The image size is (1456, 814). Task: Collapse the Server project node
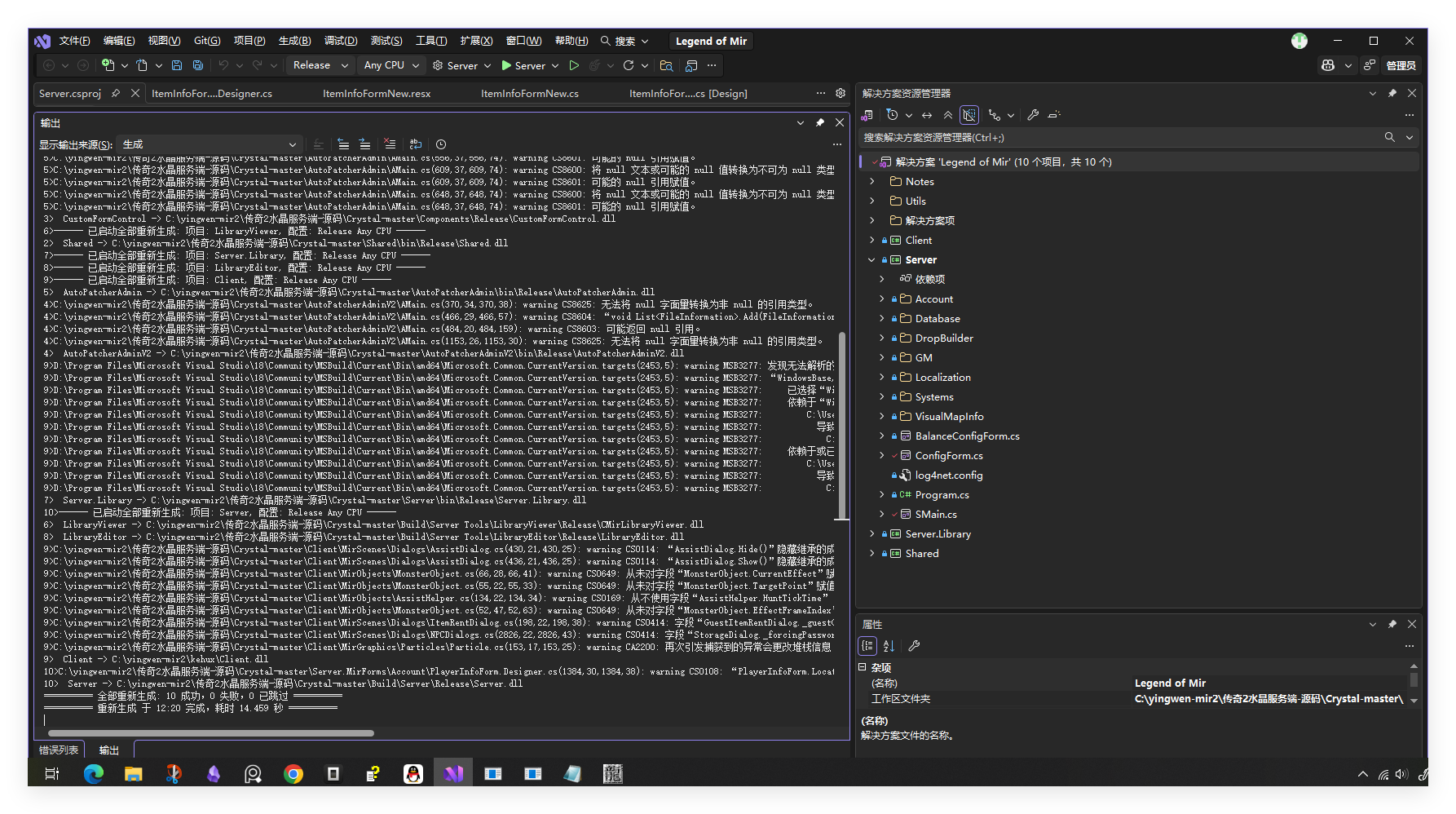coord(871,260)
